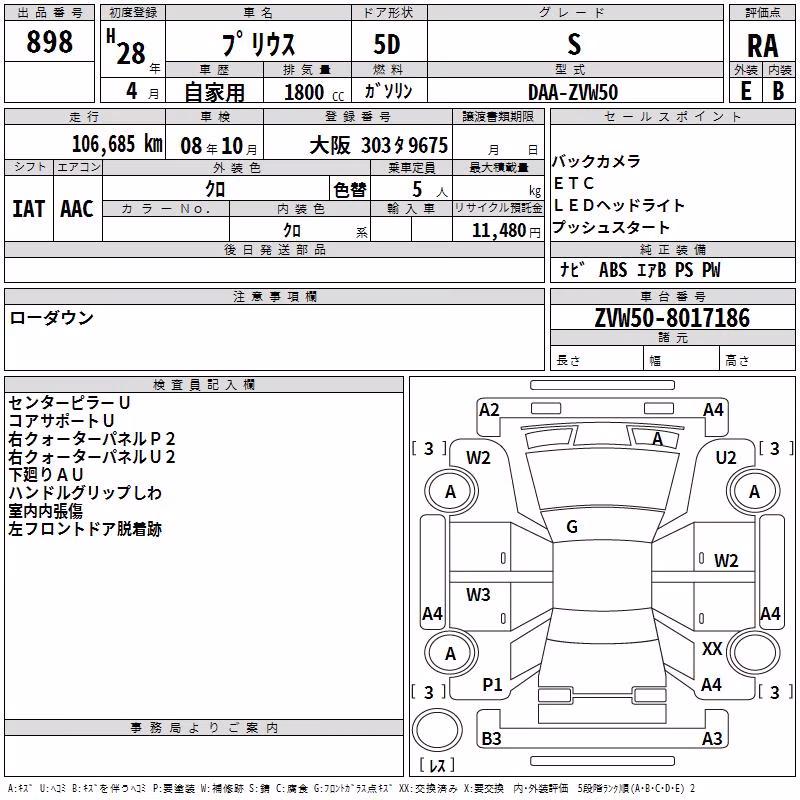The height and width of the screenshot is (800, 800).
Task: Click the sales point バックカメラ
Action: 596,161
